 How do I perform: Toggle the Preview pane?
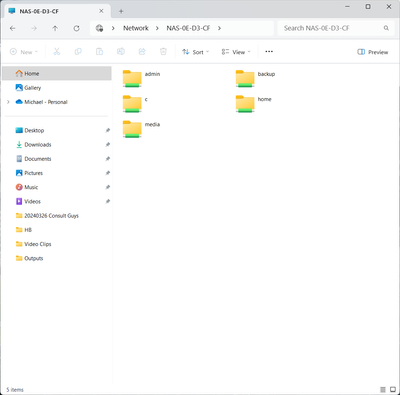coord(372,52)
